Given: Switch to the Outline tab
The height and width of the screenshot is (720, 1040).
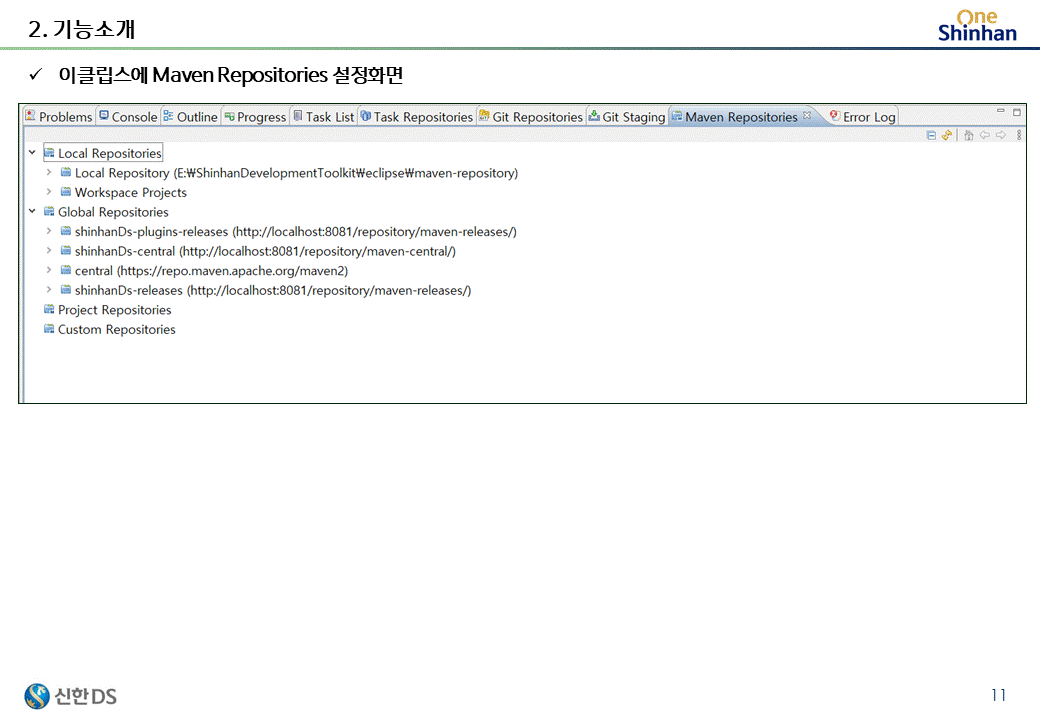Looking at the screenshot, I should pos(190,117).
